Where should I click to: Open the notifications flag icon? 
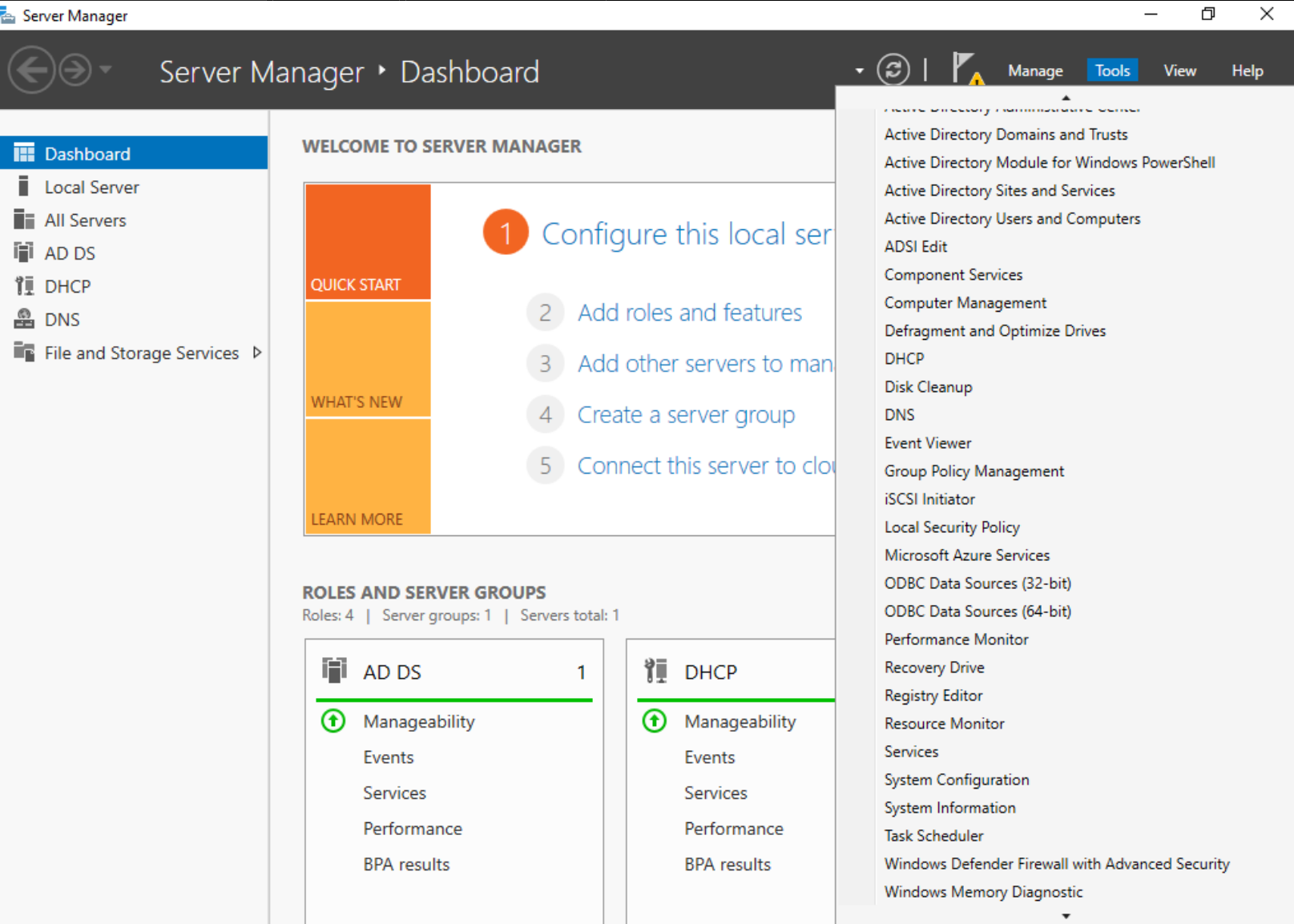tap(965, 69)
